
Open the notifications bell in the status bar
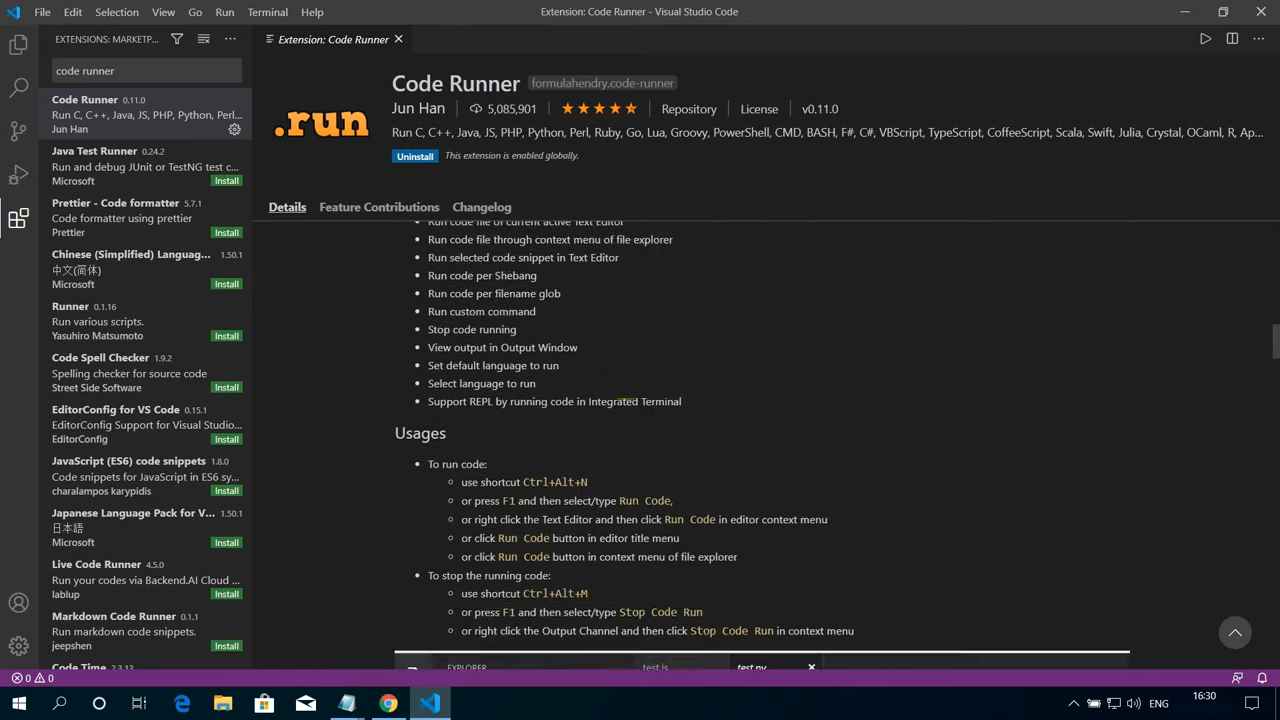1262,678
